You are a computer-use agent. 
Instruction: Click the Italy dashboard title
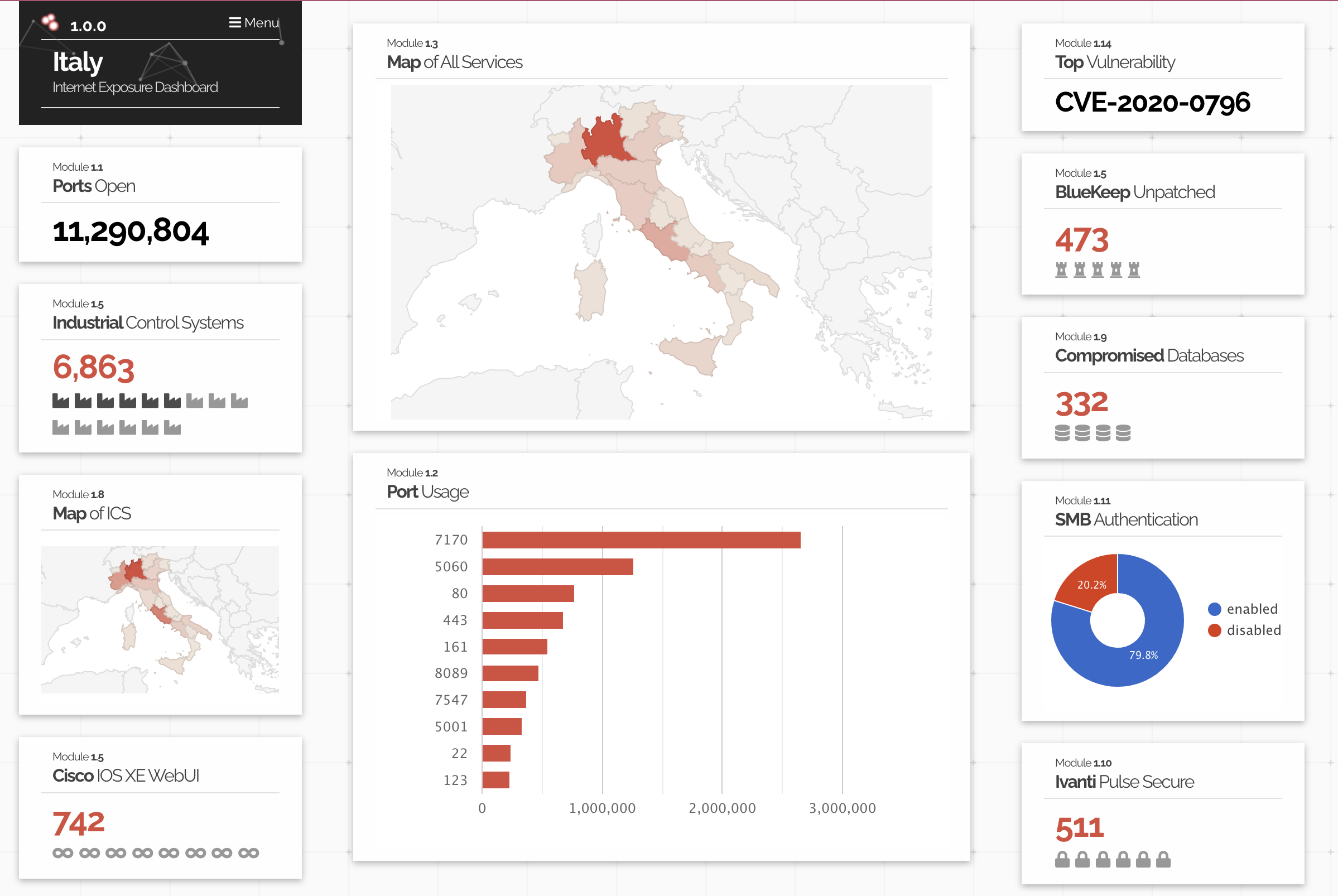point(78,62)
